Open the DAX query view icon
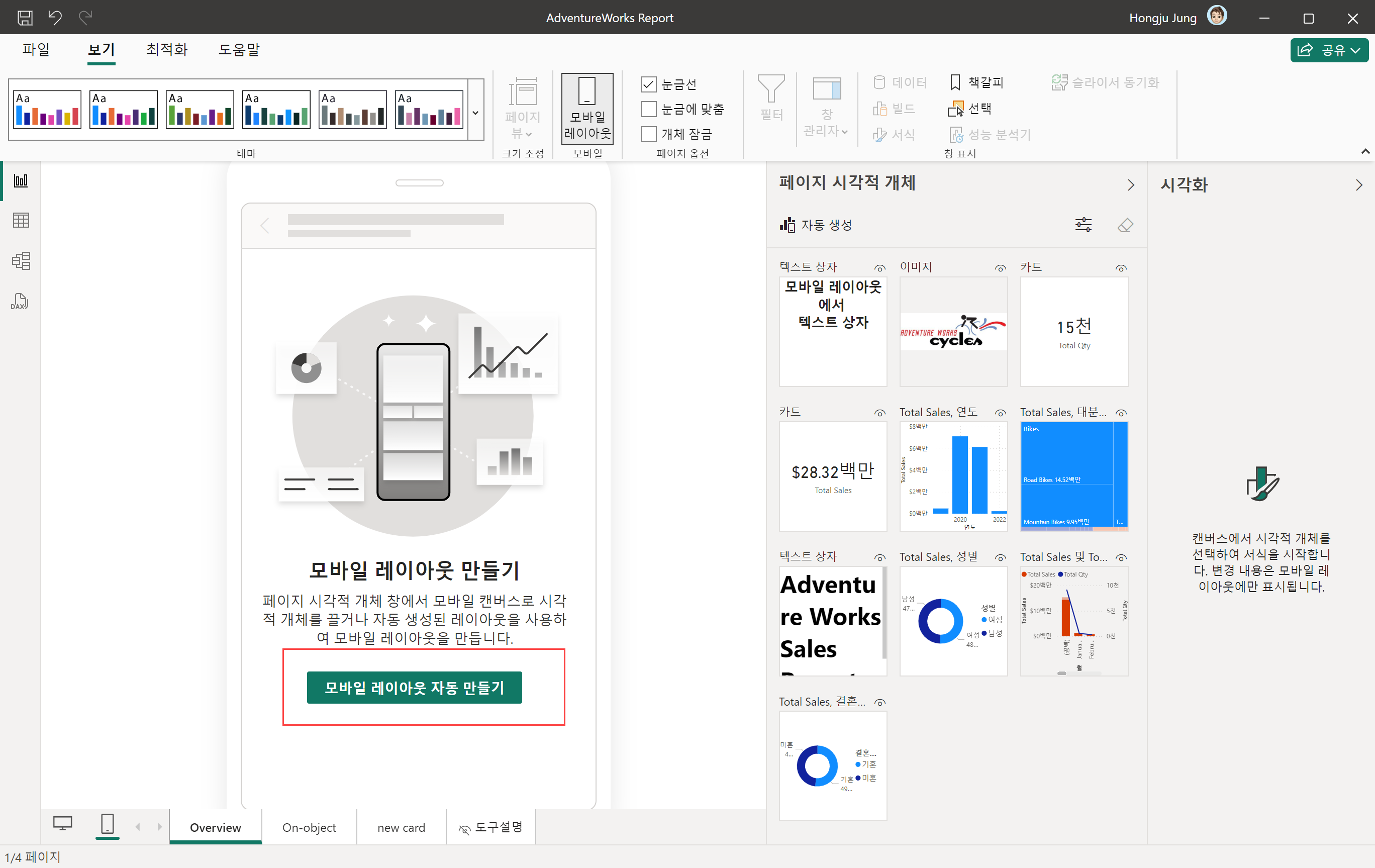 coord(20,301)
